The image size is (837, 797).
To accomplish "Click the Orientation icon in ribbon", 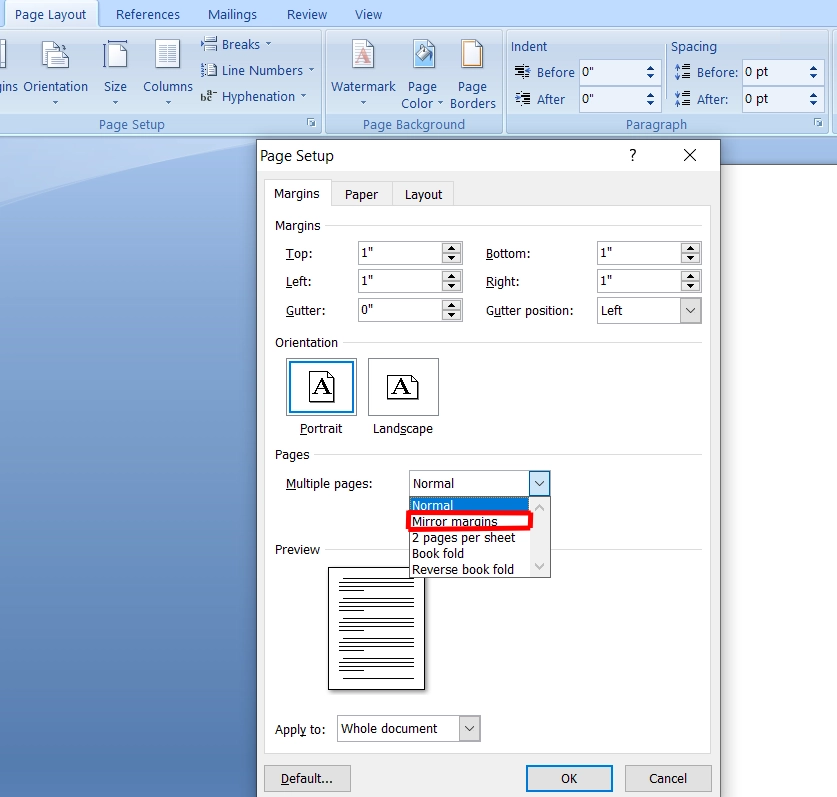I will [x=55, y=56].
